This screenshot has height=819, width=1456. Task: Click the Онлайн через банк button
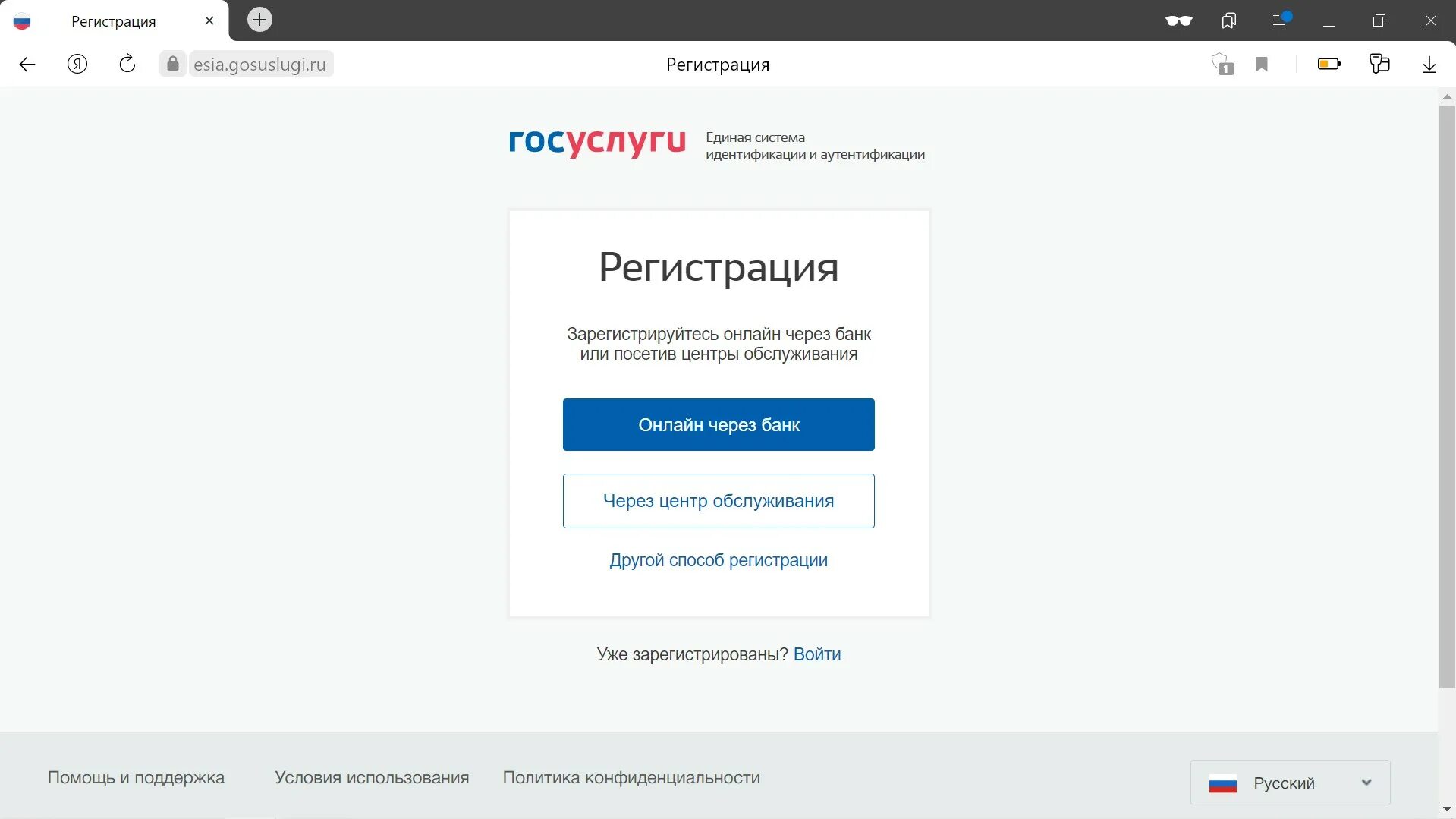point(719,425)
